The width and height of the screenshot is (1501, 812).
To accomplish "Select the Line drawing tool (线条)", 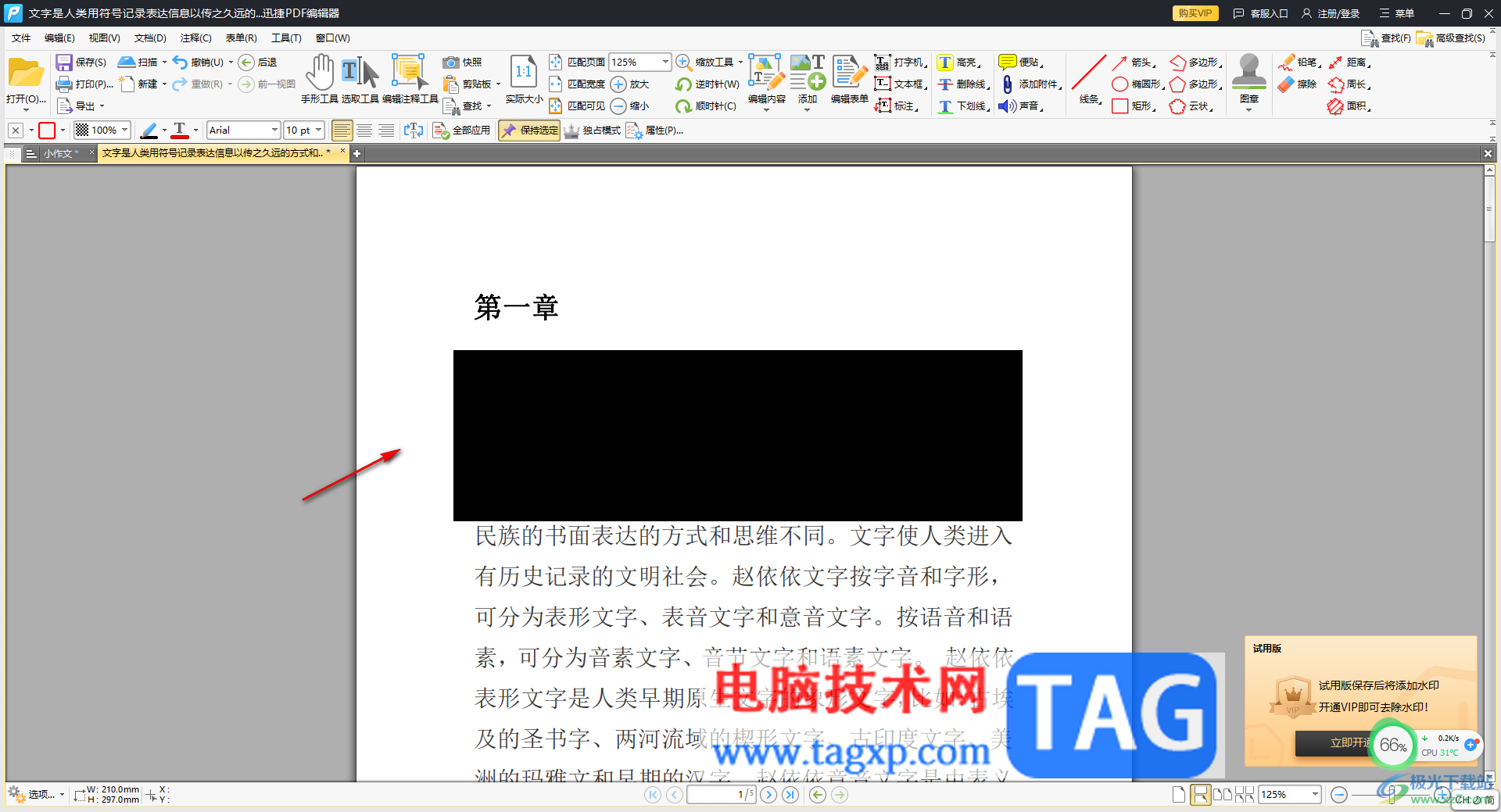I will 1089,80.
